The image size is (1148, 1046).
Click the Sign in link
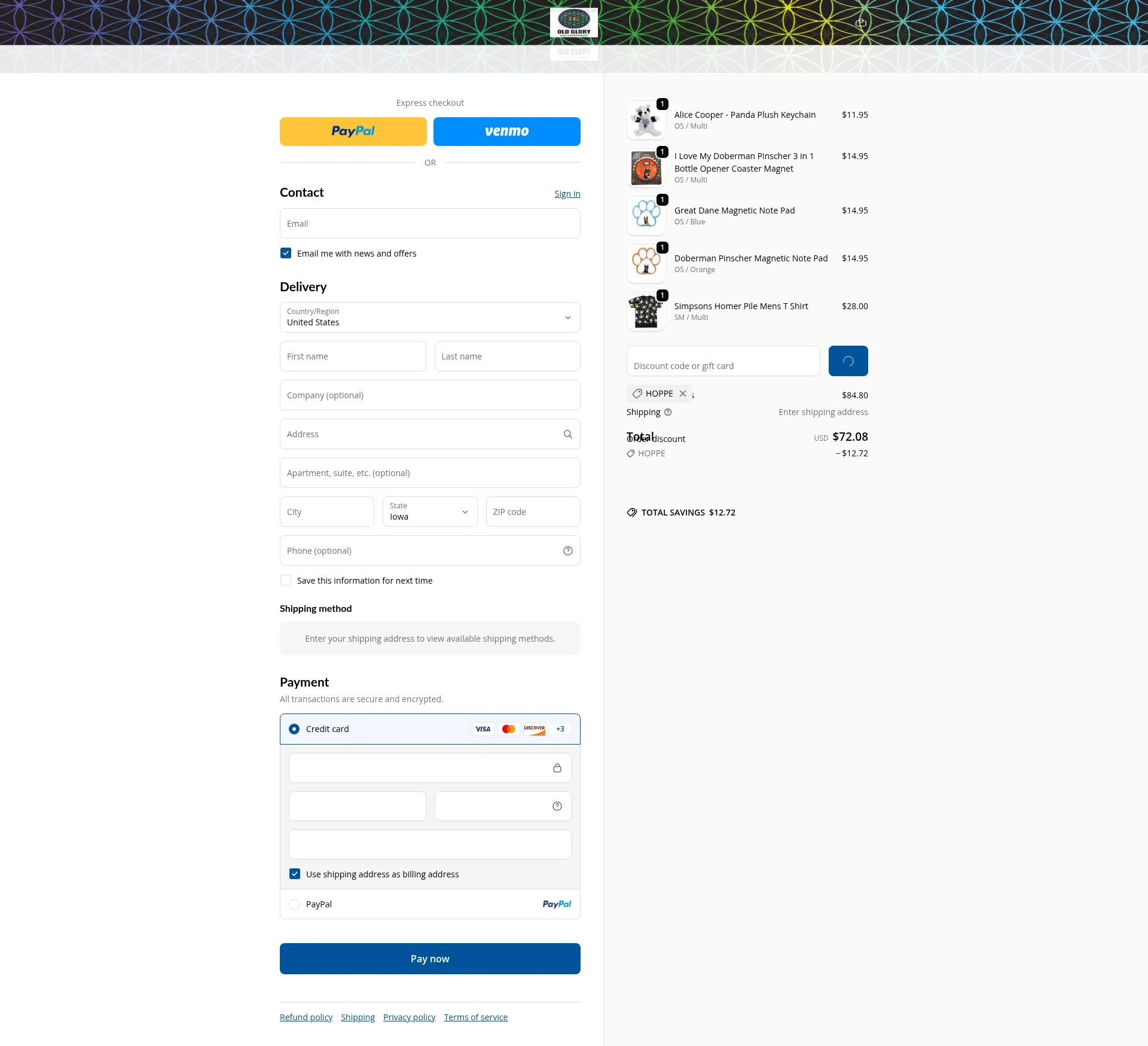pos(567,193)
